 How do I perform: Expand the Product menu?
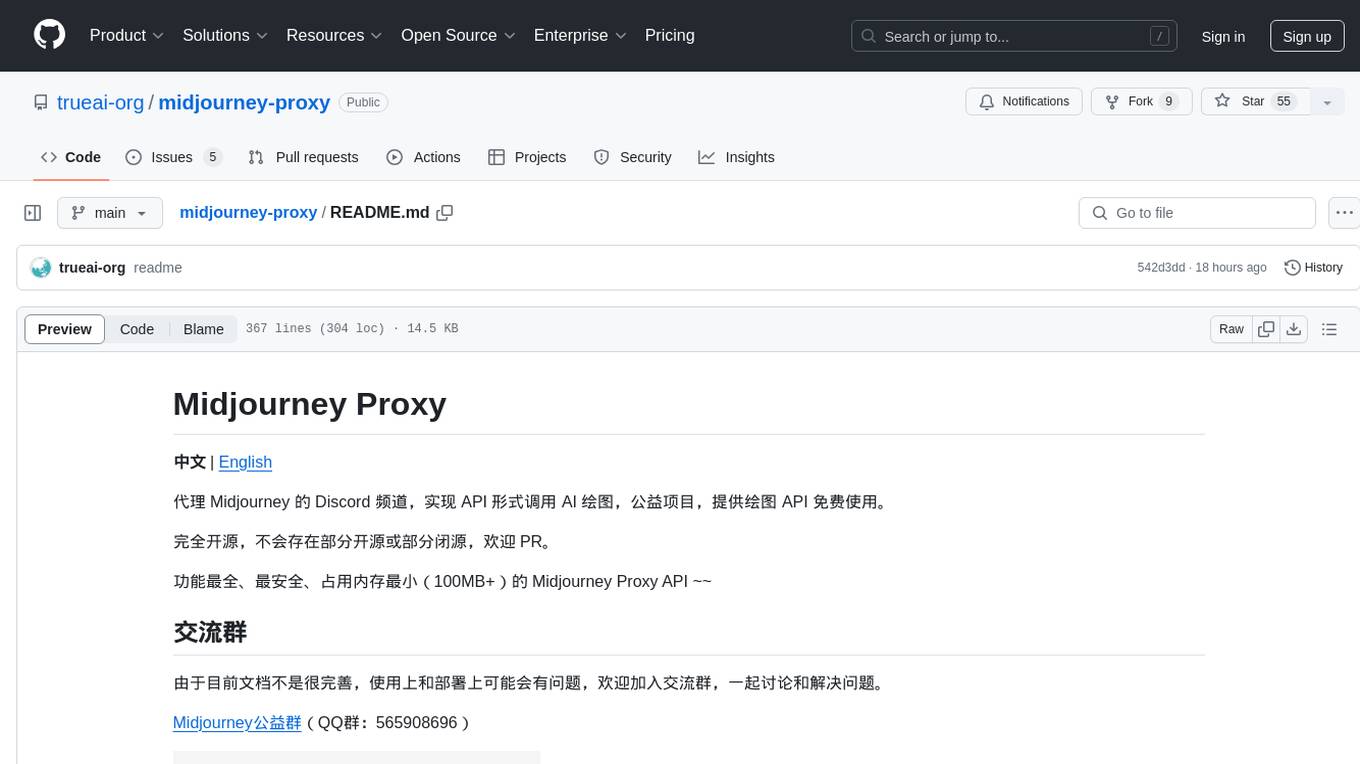pyautogui.click(x=127, y=35)
